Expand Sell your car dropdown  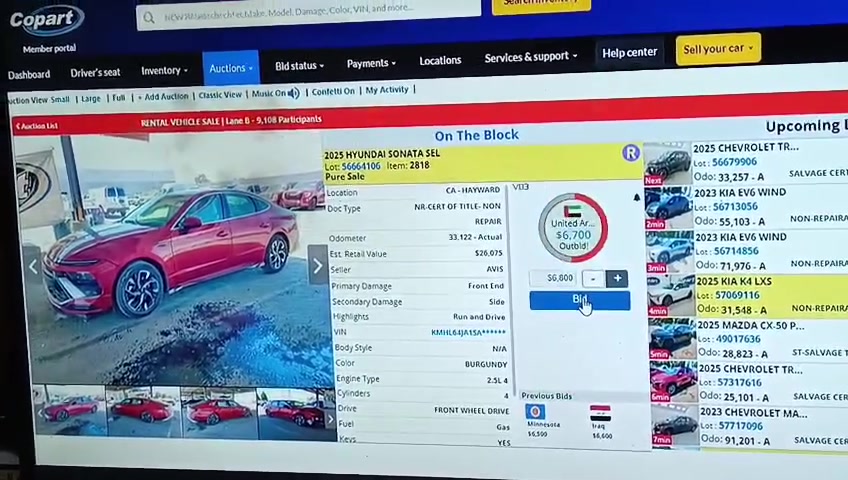[x=718, y=49]
